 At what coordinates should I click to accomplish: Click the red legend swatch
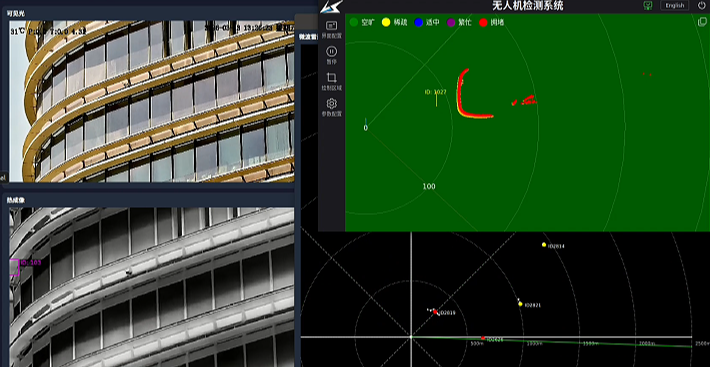point(483,22)
